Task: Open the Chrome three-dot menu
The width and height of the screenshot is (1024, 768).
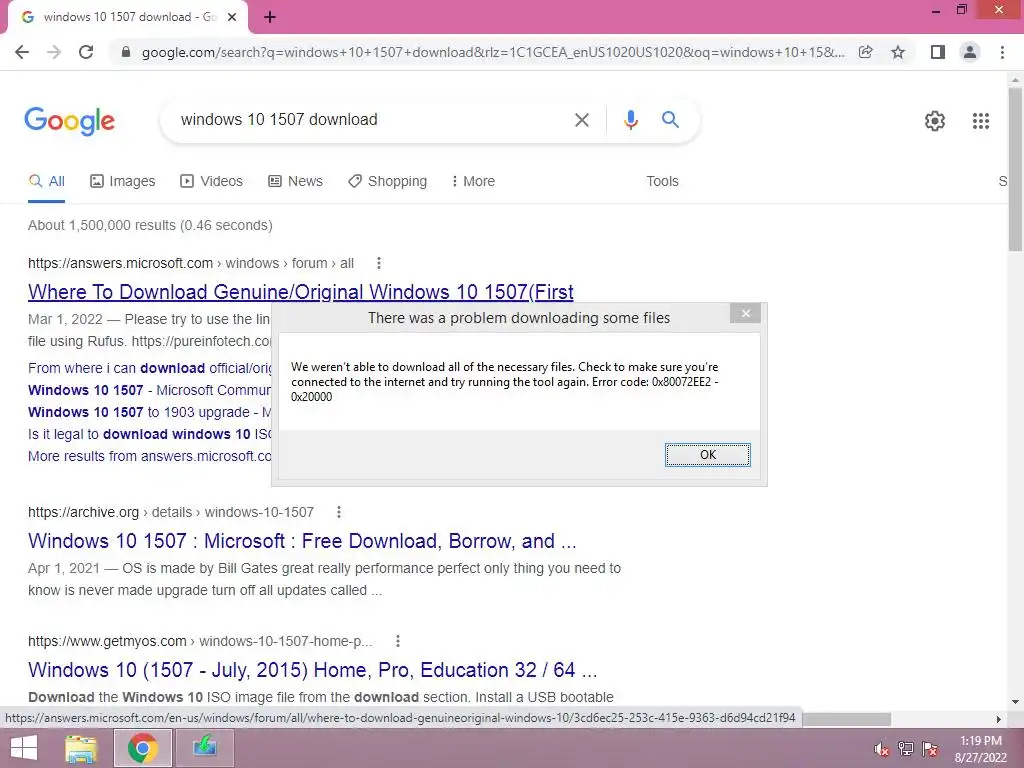Action: 1002,52
